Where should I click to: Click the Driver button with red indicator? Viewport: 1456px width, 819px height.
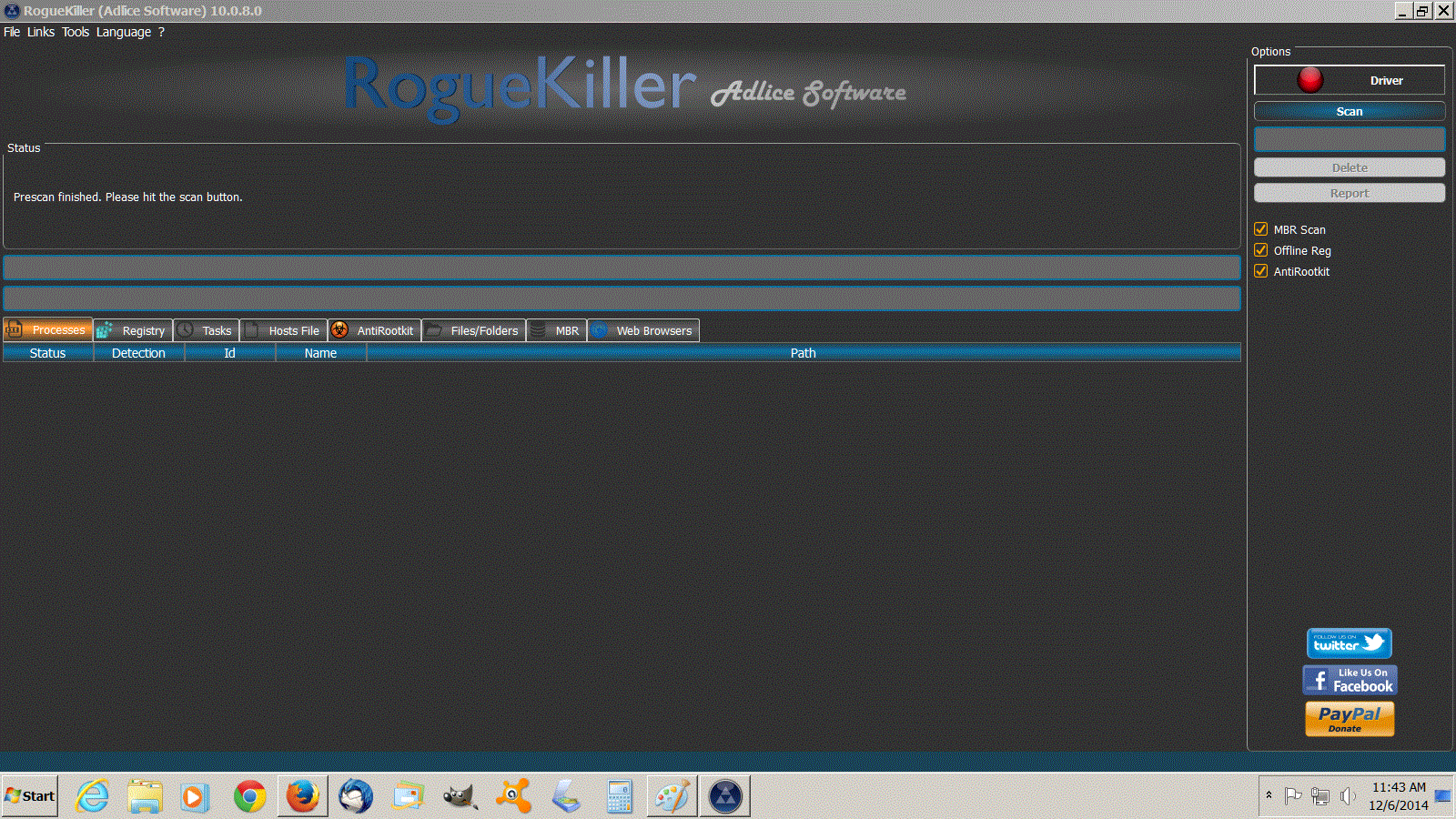pos(1350,80)
